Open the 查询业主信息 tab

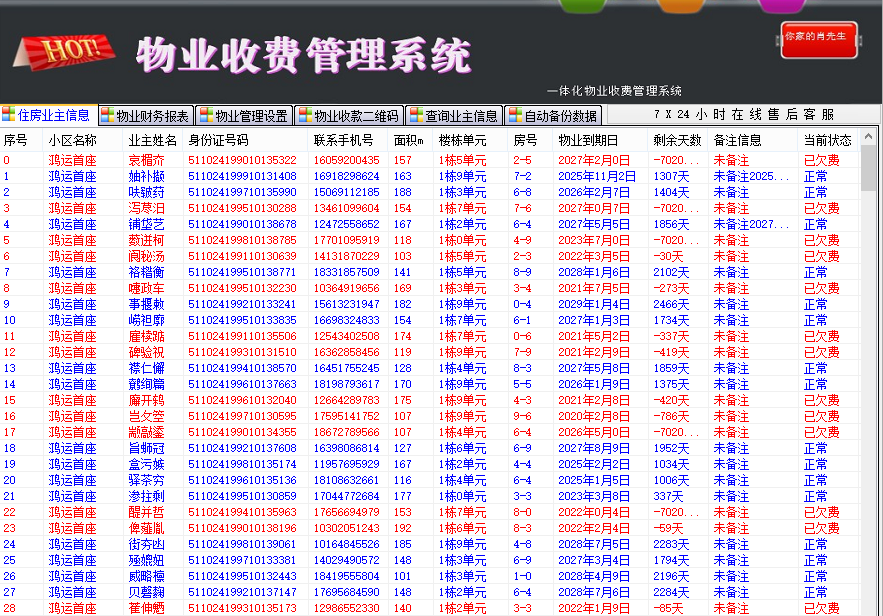[454, 115]
